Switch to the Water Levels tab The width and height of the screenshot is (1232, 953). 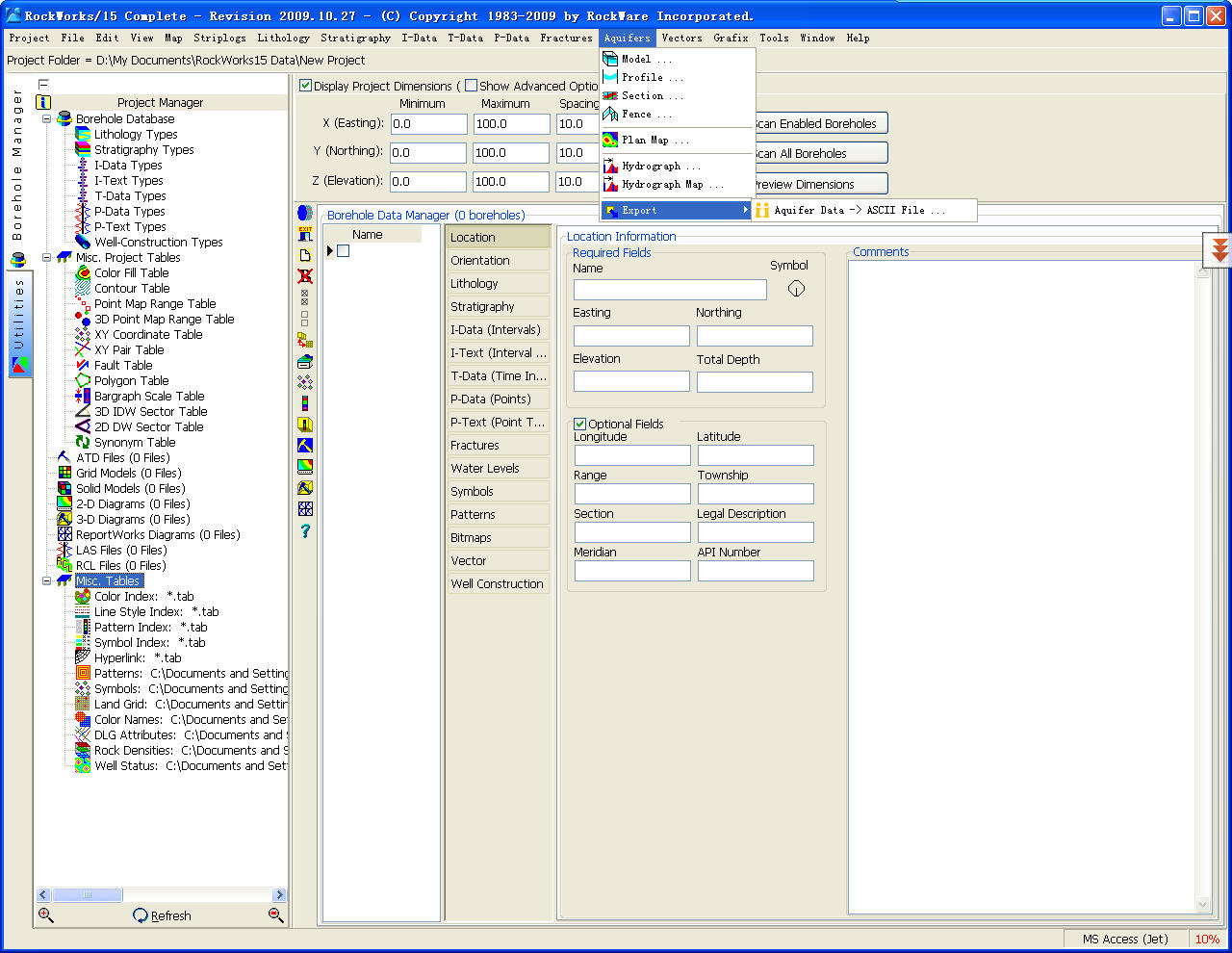point(498,468)
